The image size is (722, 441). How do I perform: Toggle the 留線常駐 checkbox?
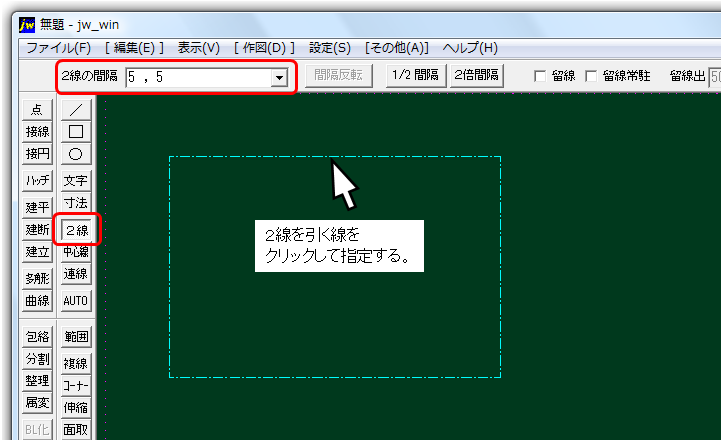pyautogui.click(x=591, y=76)
